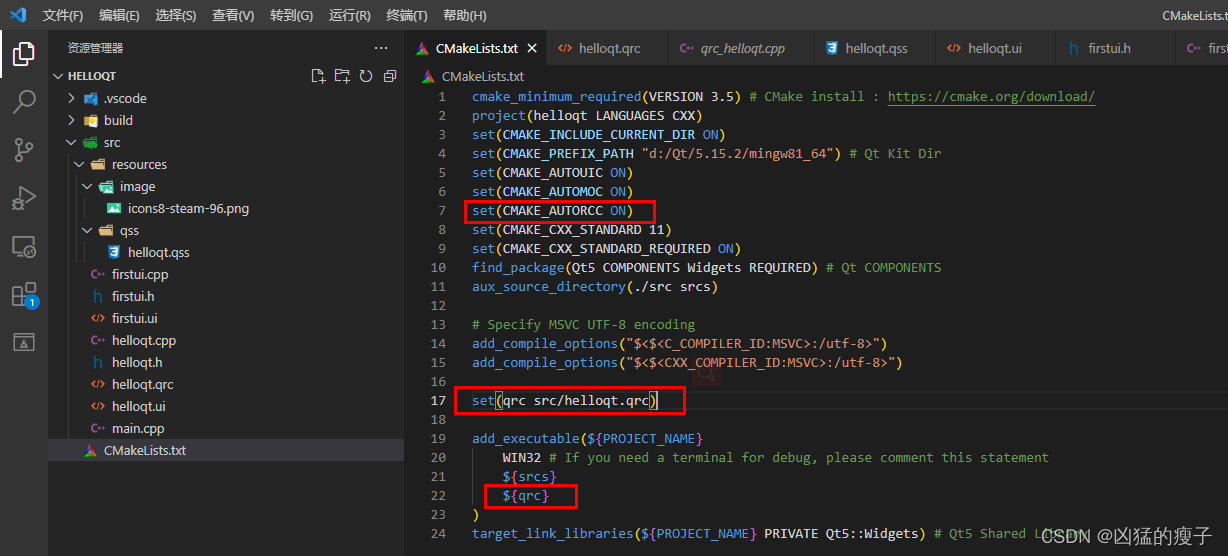Screen dimensions: 1228x556
Task: Open the 运行(R) menu
Action: [349, 15]
